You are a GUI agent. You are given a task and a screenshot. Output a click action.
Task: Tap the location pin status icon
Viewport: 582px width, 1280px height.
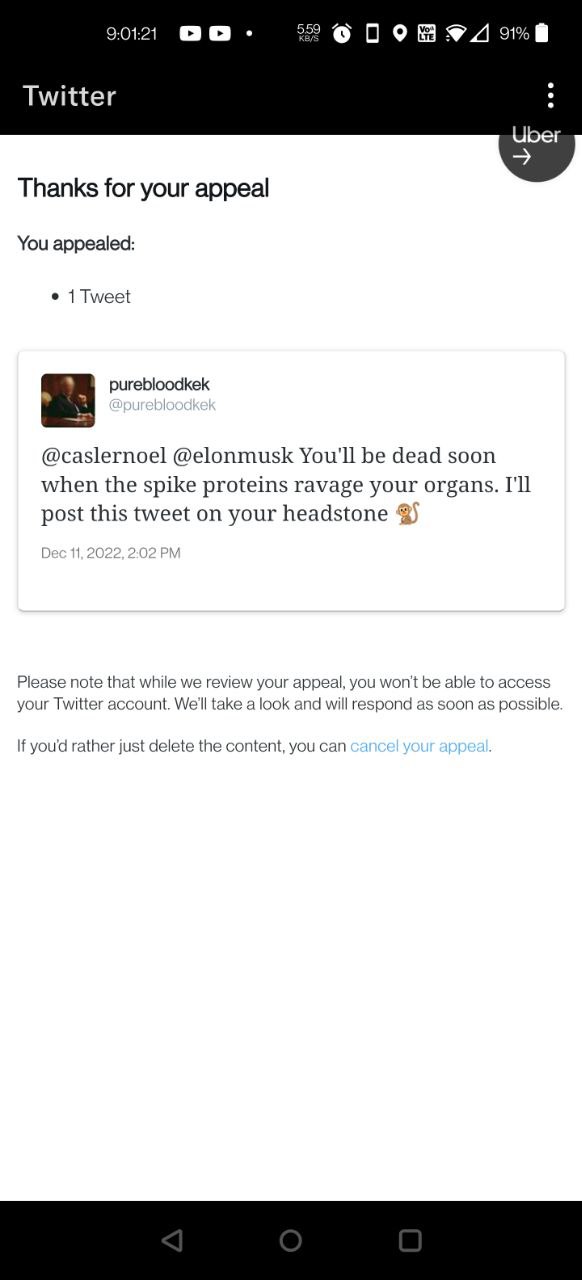pos(400,33)
